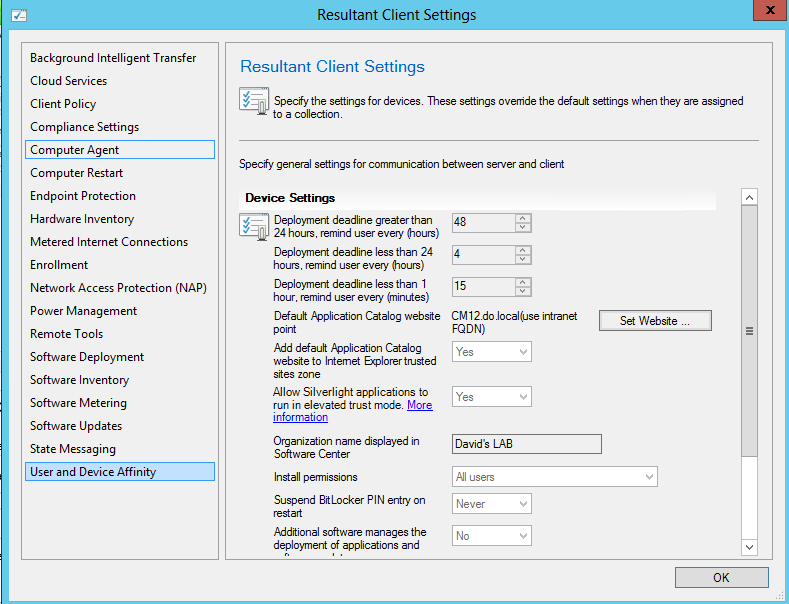Image resolution: width=789 pixels, height=604 pixels.
Task: Click the checklist icon beside the settings description
Action: tap(254, 100)
